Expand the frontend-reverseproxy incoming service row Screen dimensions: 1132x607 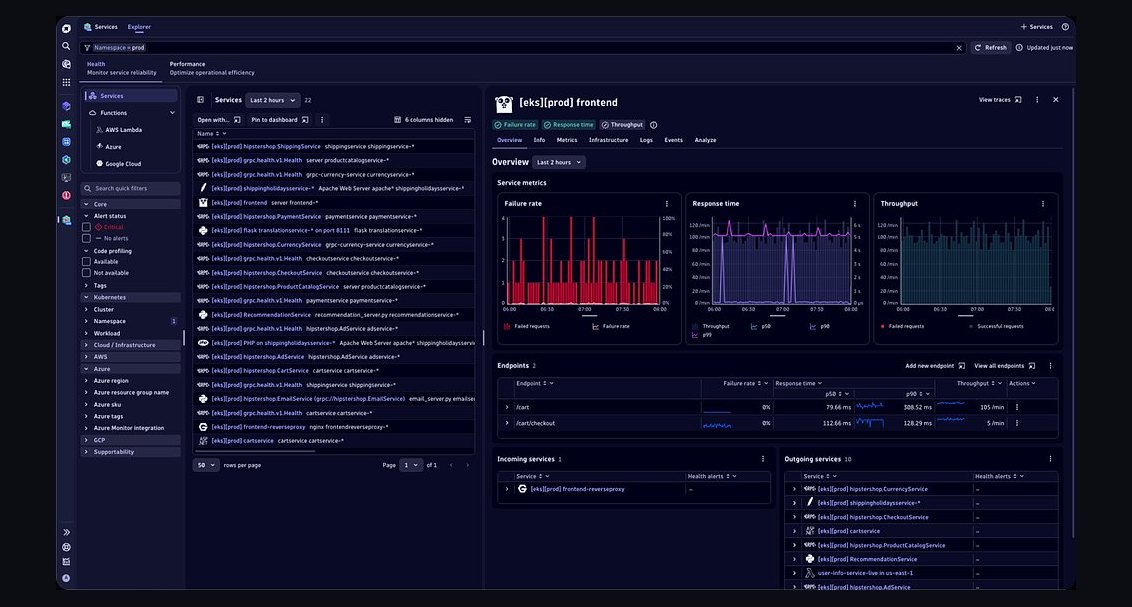507,489
